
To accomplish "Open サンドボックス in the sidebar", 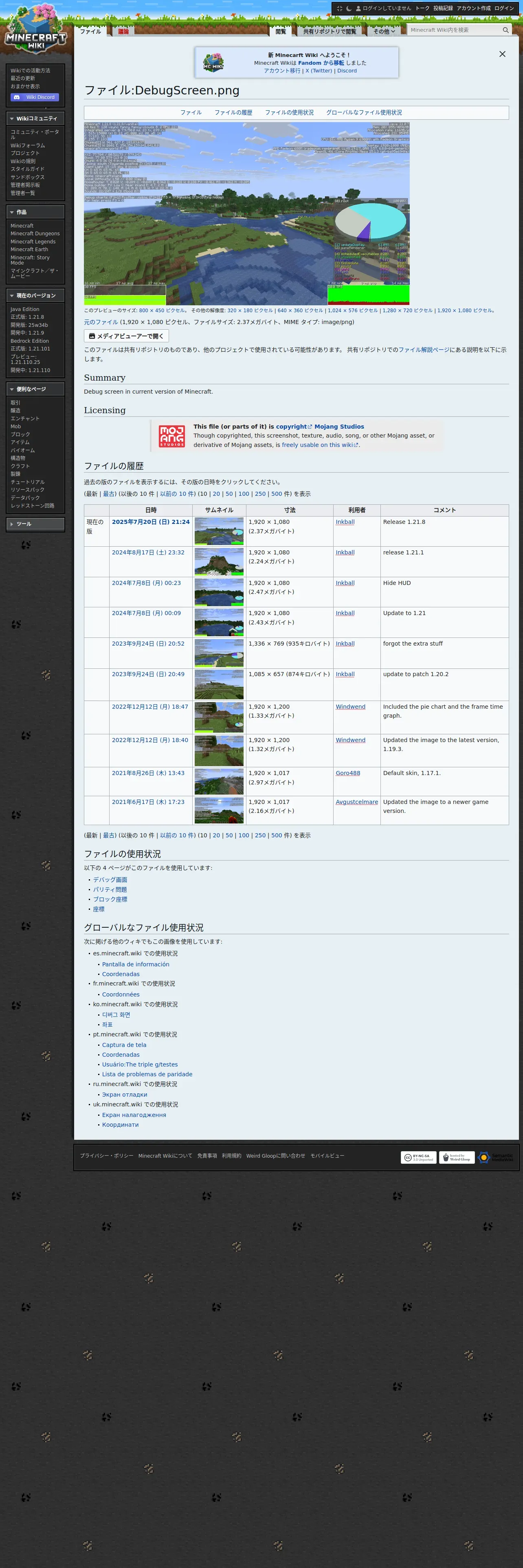I will click(x=27, y=177).
